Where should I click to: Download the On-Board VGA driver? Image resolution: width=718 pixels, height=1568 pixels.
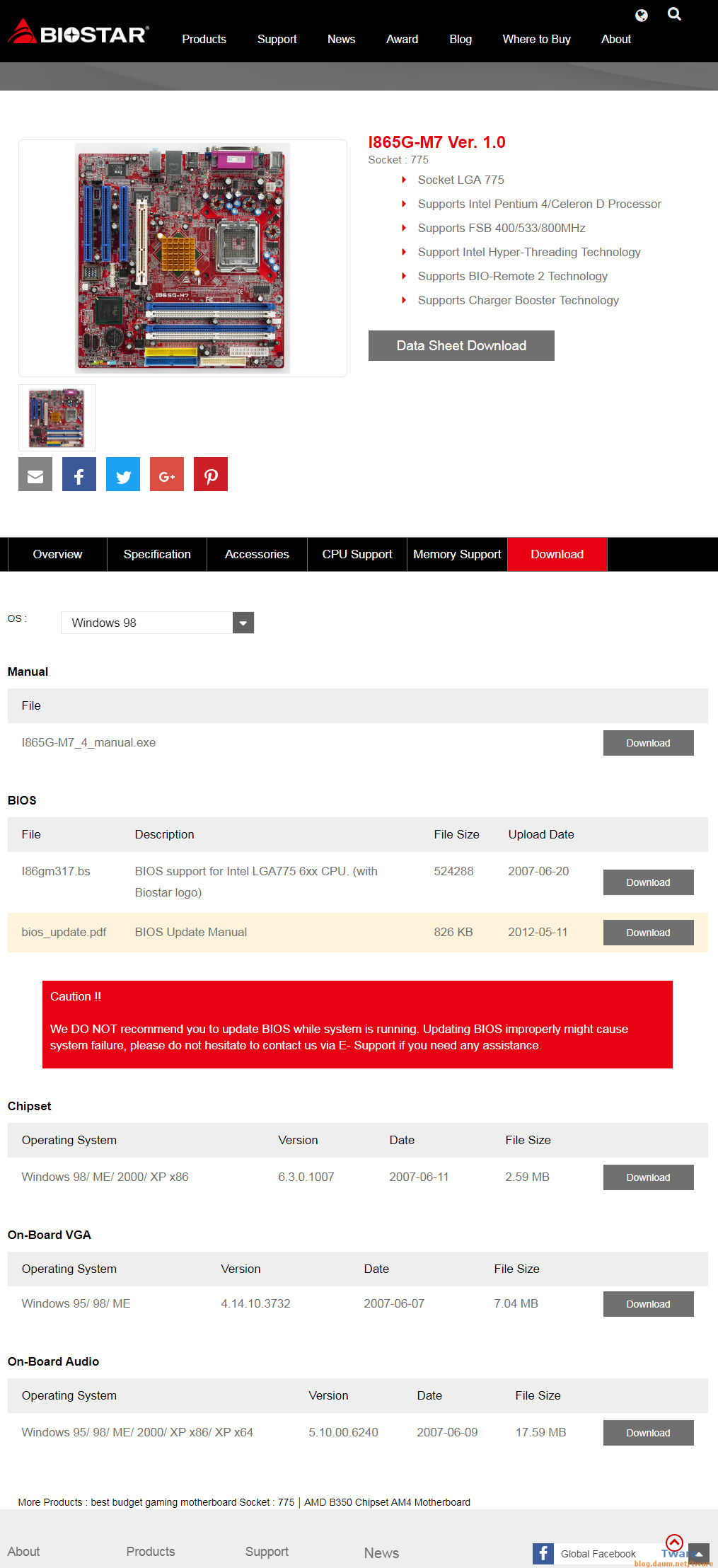tap(648, 1304)
